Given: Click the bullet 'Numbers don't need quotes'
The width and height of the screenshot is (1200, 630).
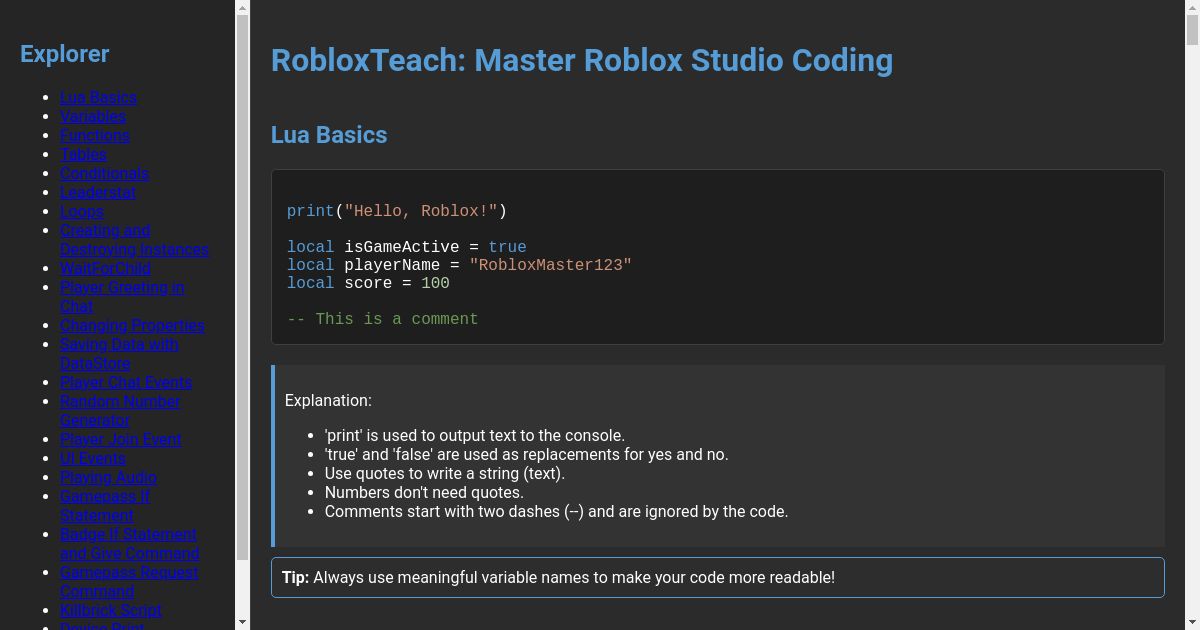Looking at the screenshot, I should point(424,492).
